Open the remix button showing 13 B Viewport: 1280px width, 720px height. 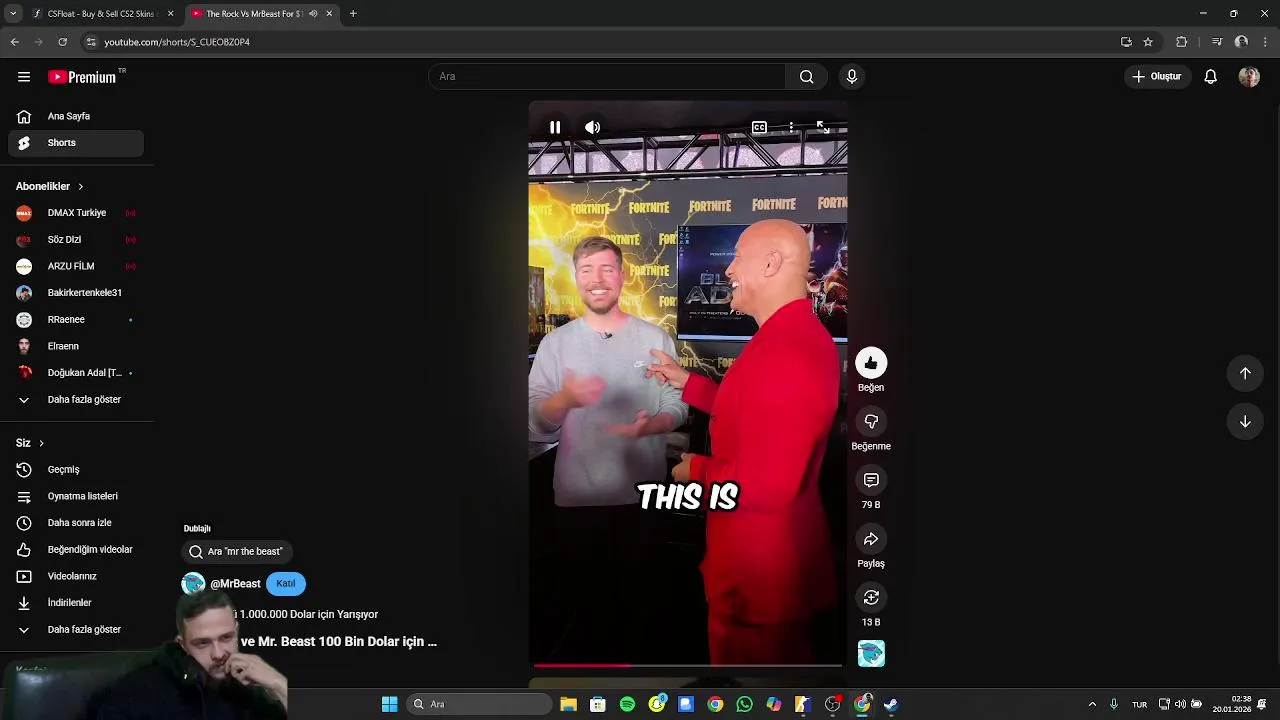click(x=871, y=598)
